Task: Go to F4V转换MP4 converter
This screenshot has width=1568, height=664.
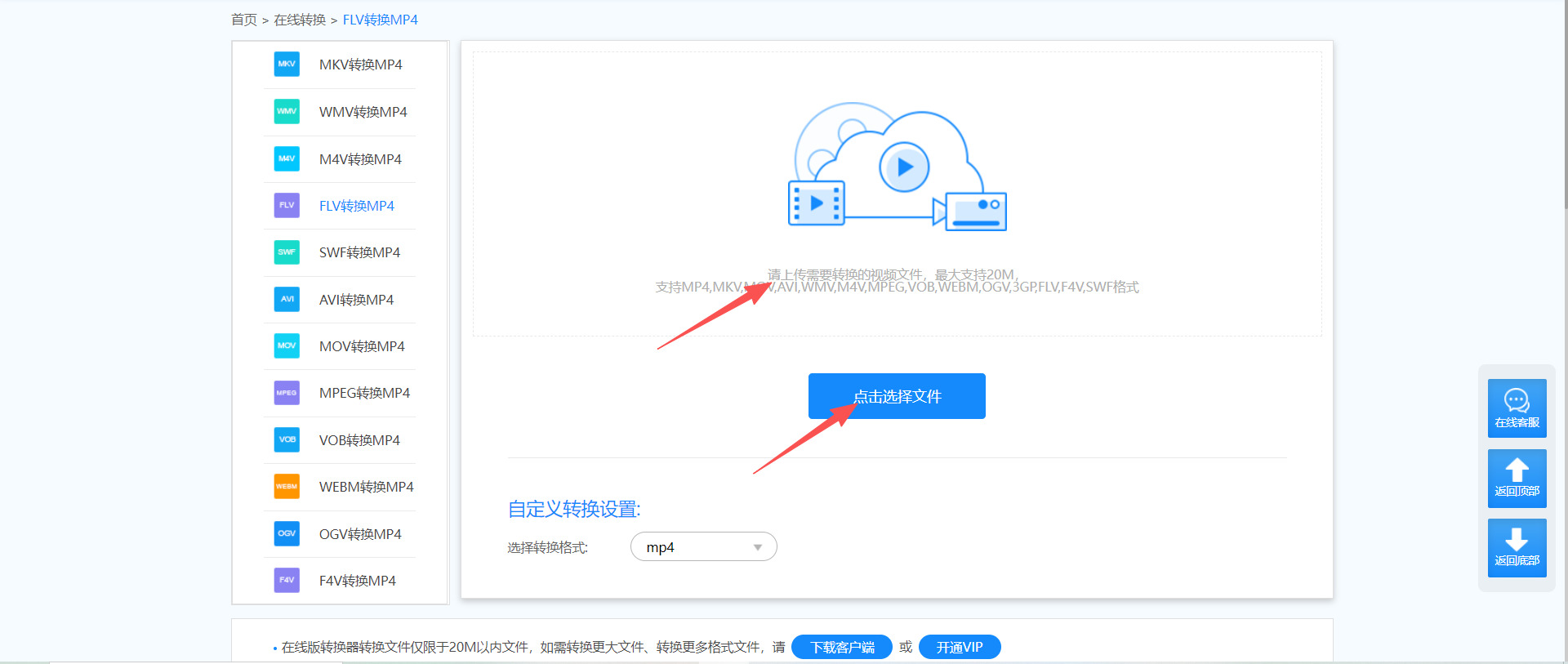Action: 358,581
